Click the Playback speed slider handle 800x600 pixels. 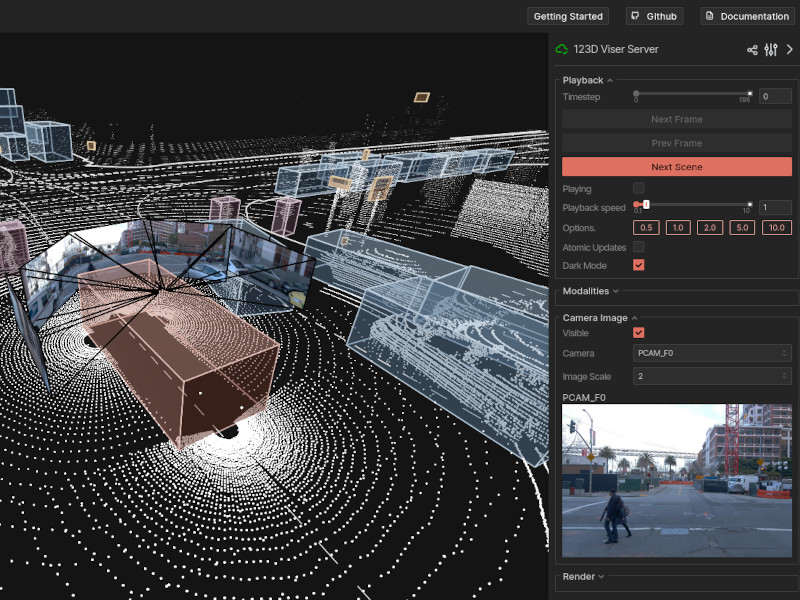pyautogui.click(x=646, y=205)
